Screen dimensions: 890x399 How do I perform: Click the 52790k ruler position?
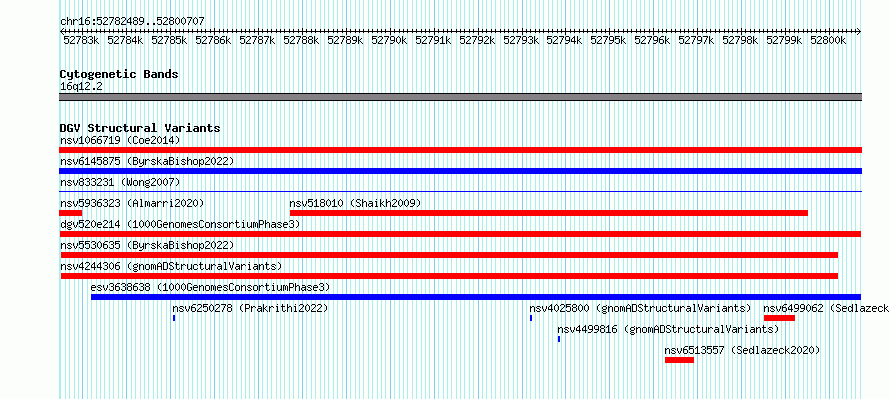(389, 40)
